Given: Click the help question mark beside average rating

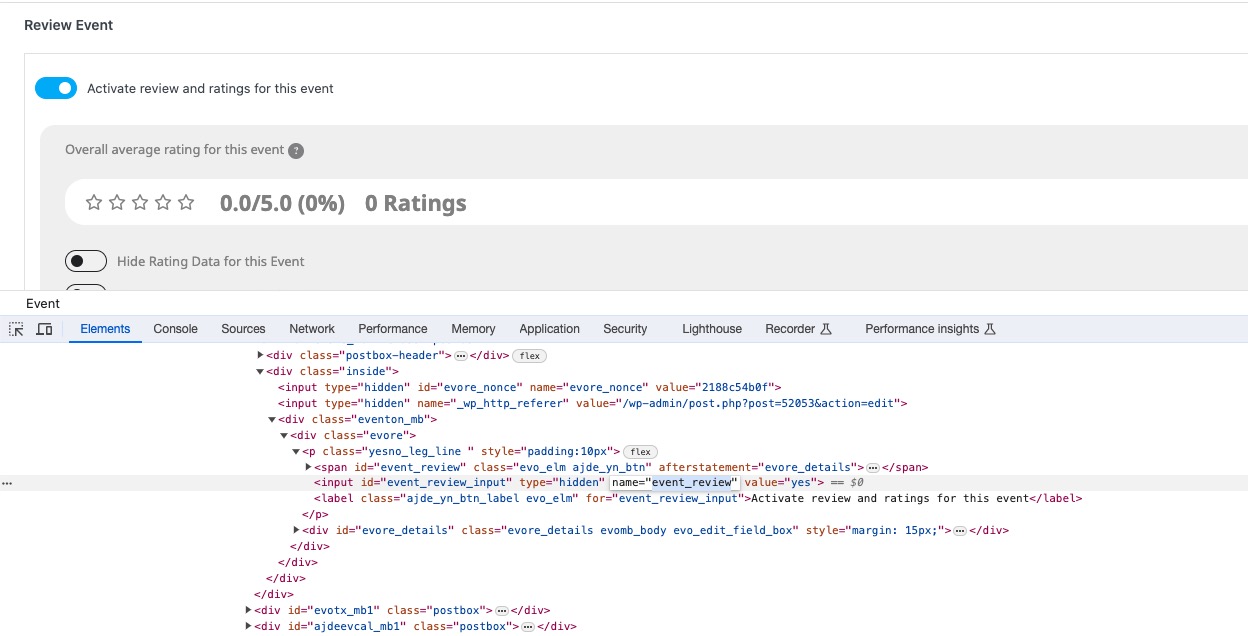Looking at the screenshot, I should pyautogui.click(x=296, y=151).
